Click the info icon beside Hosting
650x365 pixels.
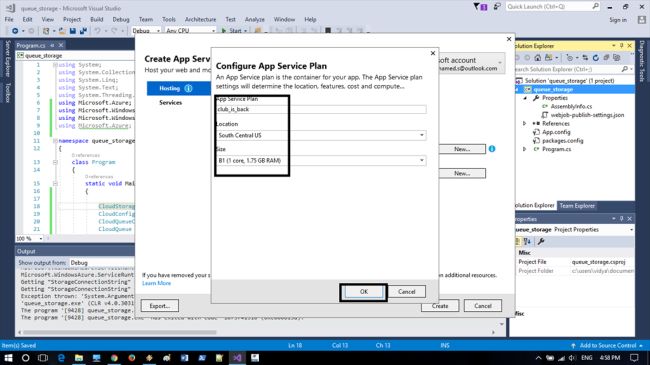tap(188, 88)
